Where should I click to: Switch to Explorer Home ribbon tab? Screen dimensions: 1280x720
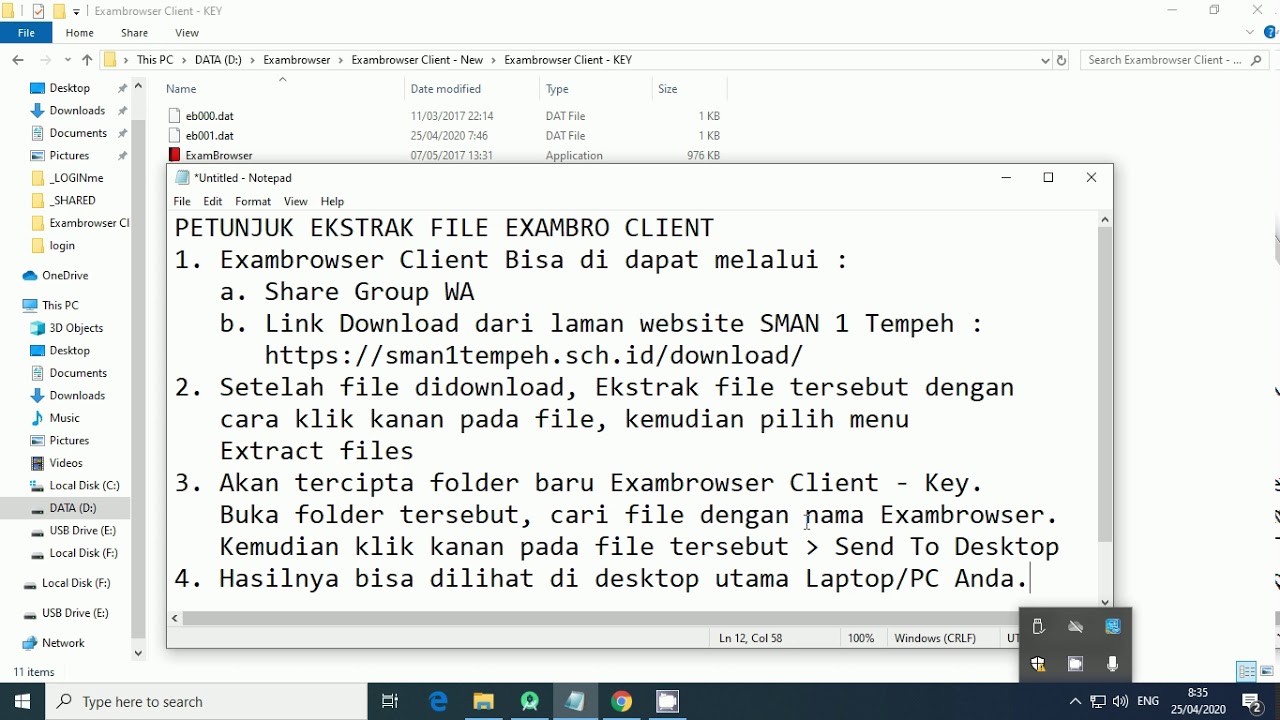(x=80, y=33)
